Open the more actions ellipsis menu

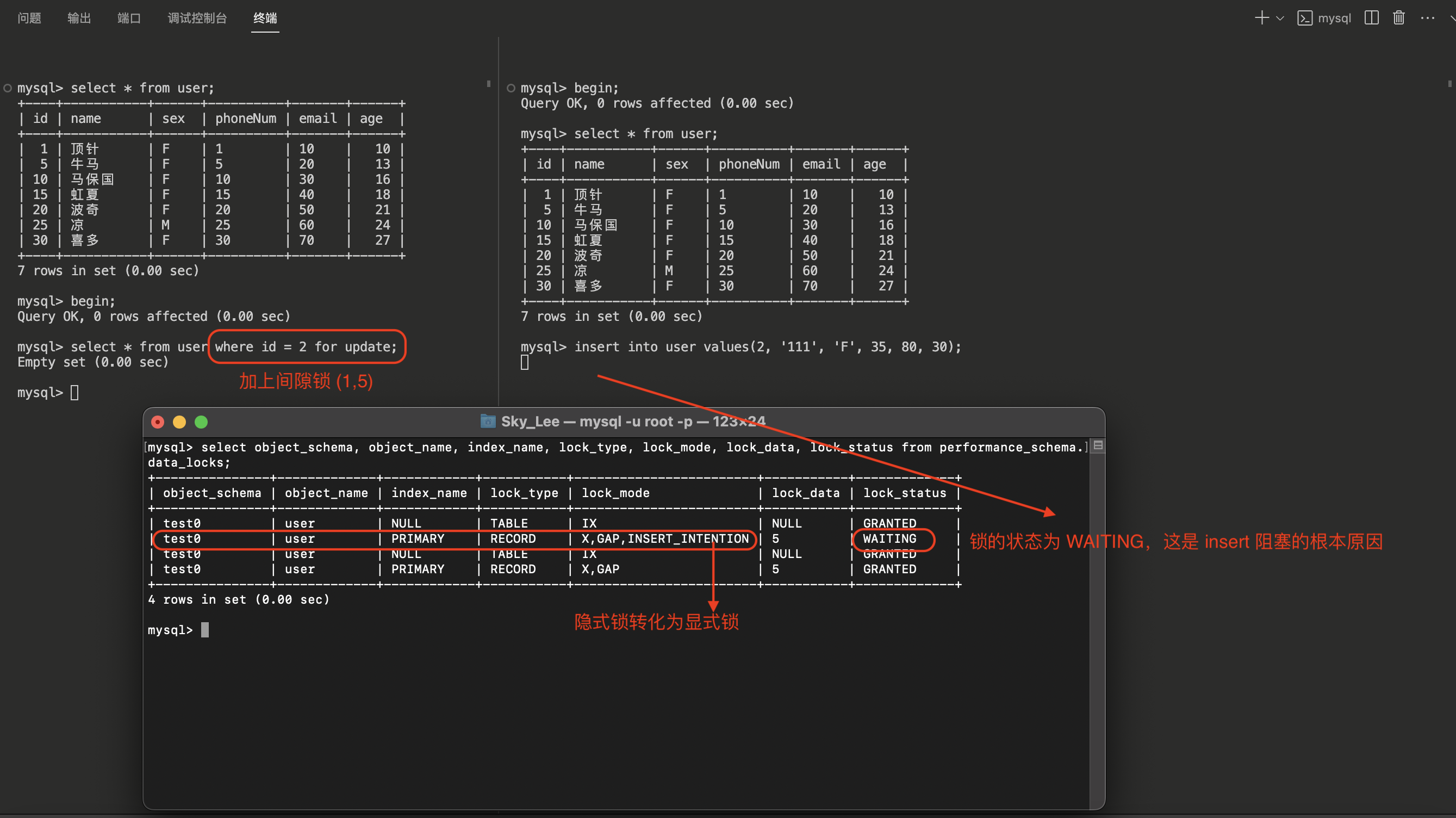(x=1427, y=18)
